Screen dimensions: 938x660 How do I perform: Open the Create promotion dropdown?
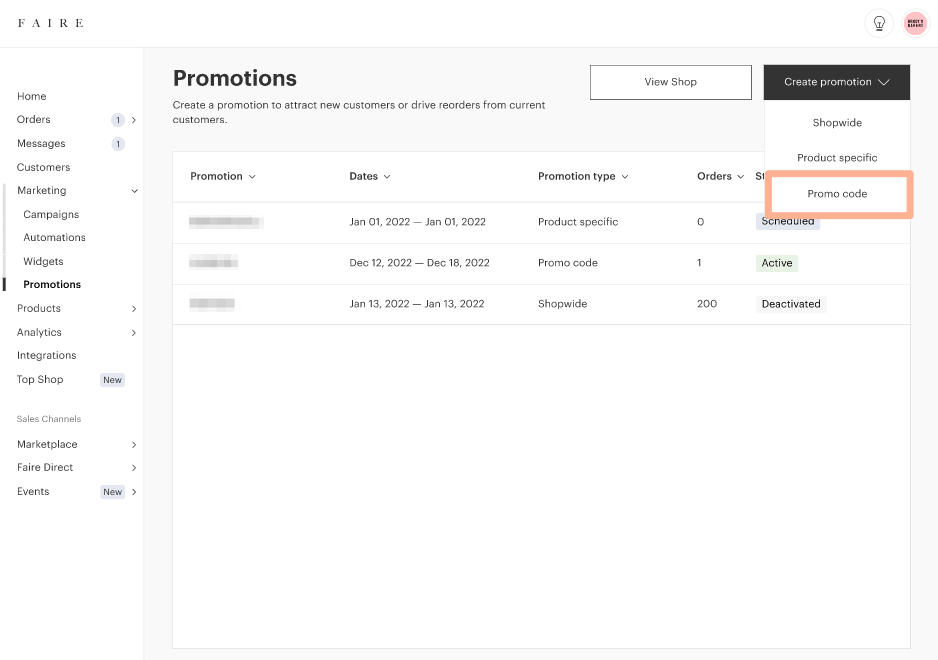coord(836,82)
